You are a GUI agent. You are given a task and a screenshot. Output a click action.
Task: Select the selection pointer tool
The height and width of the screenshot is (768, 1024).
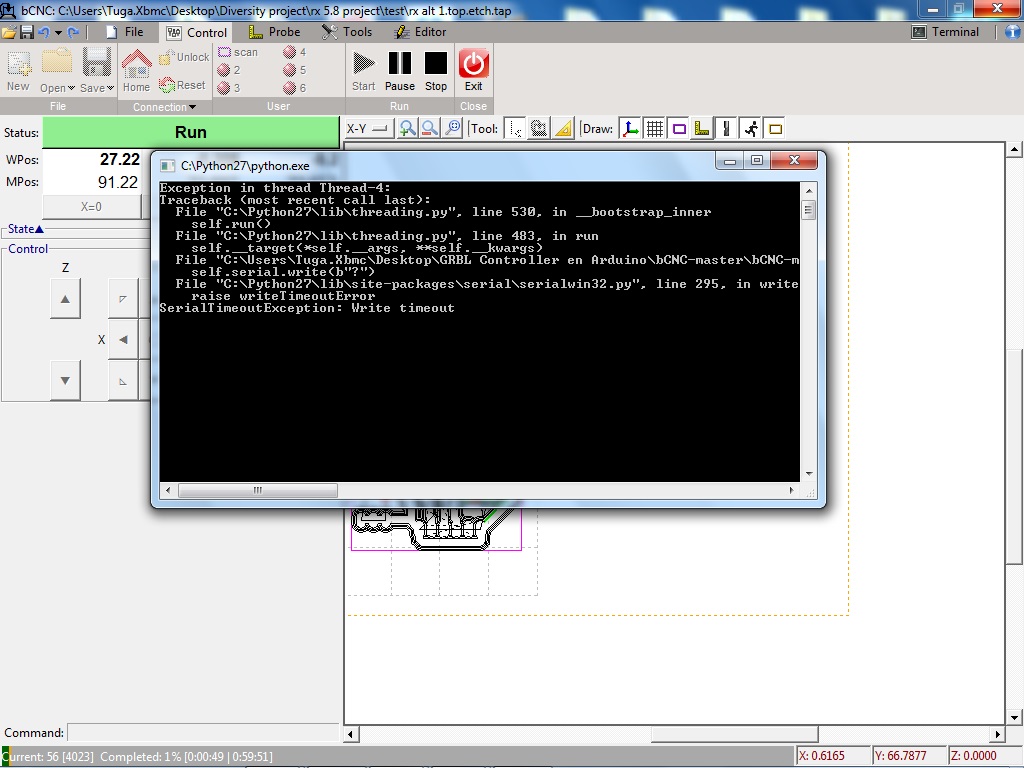coord(516,129)
